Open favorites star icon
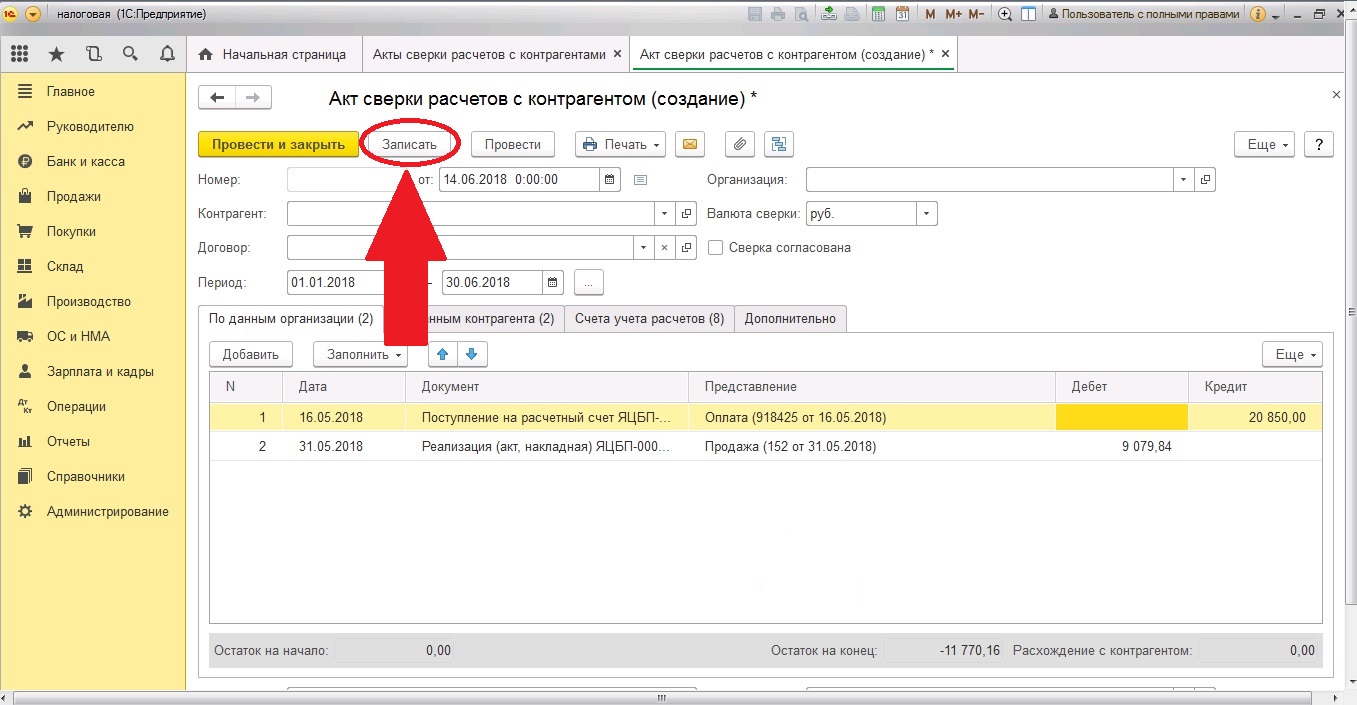The width and height of the screenshot is (1357, 705). pyautogui.click(x=56, y=54)
